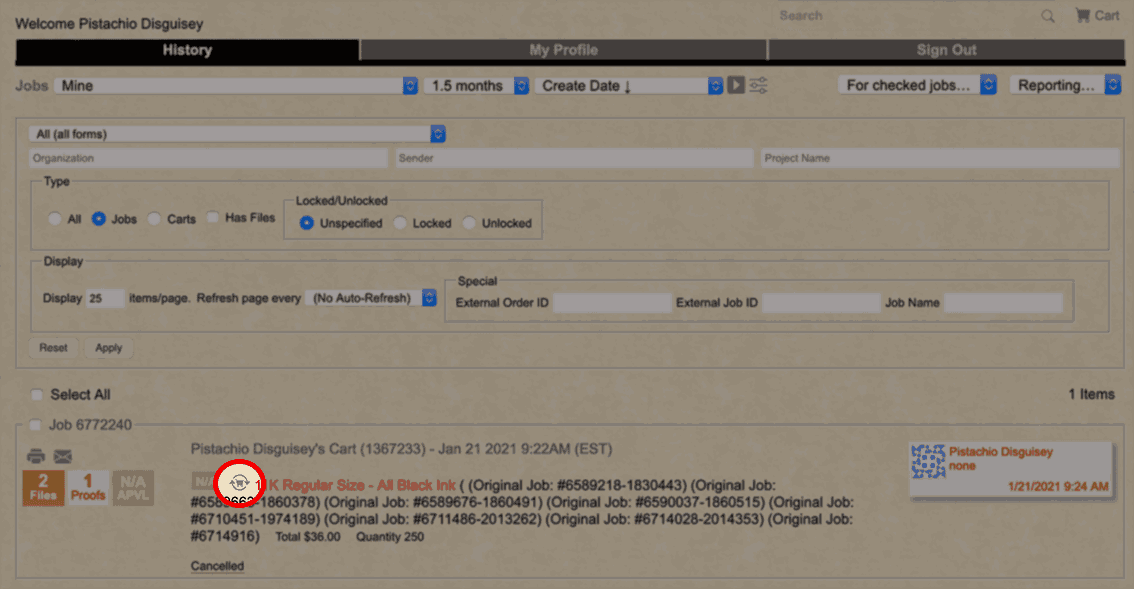Click the Organization input field

pyautogui.click(x=209, y=158)
